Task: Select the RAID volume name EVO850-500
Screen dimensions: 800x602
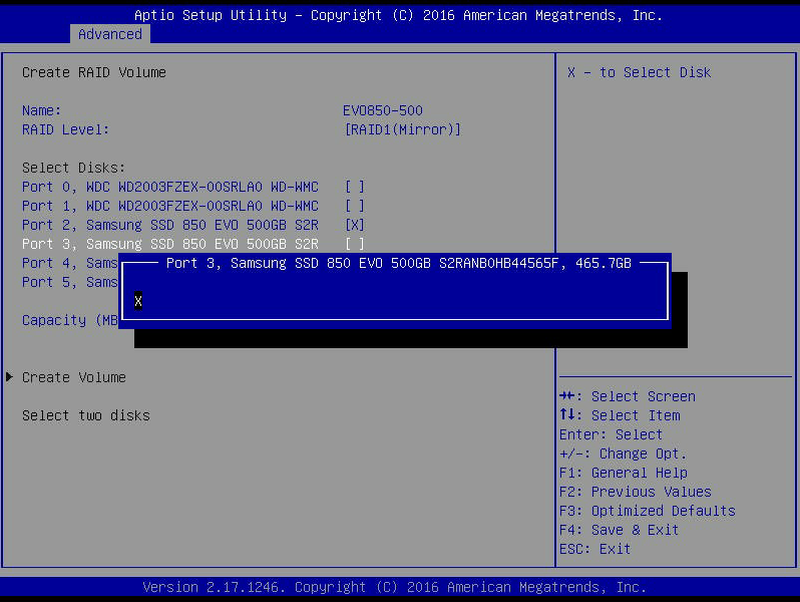Action: [383, 110]
